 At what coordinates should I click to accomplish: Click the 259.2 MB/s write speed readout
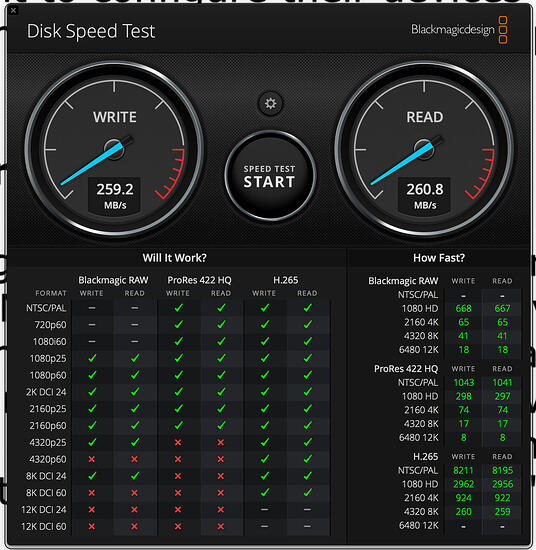[115, 195]
